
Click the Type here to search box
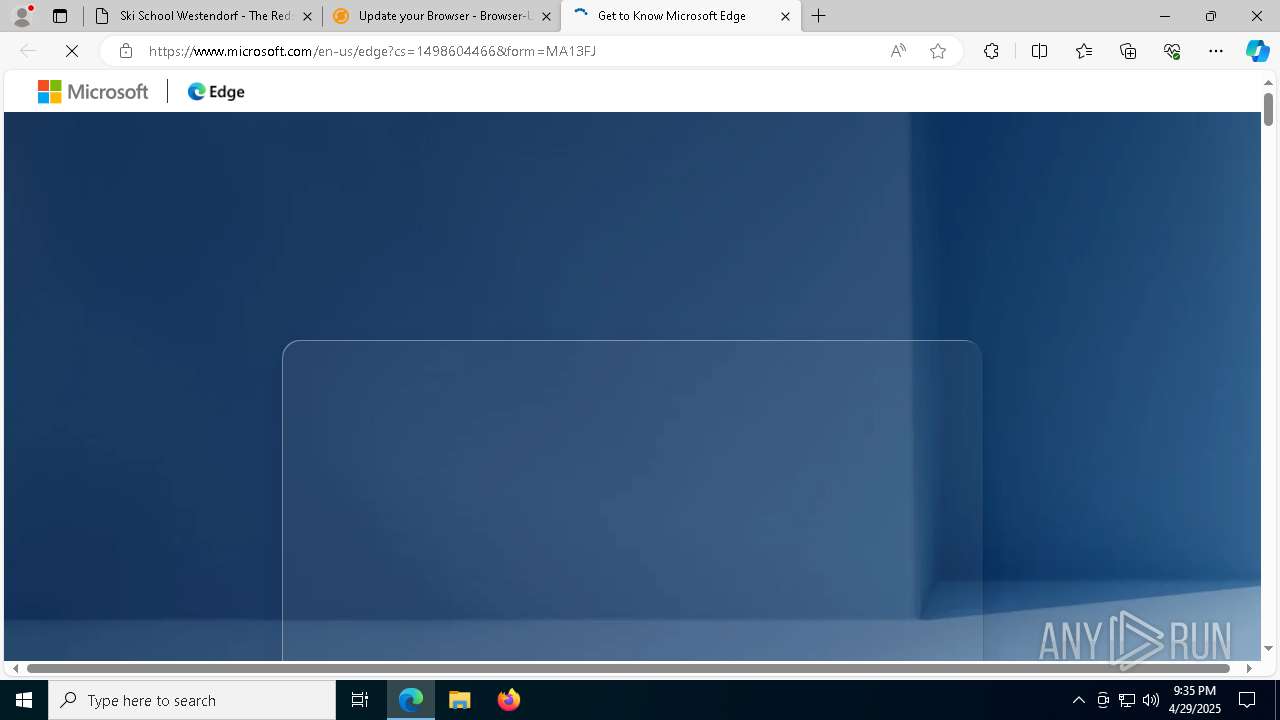click(x=192, y=700)
